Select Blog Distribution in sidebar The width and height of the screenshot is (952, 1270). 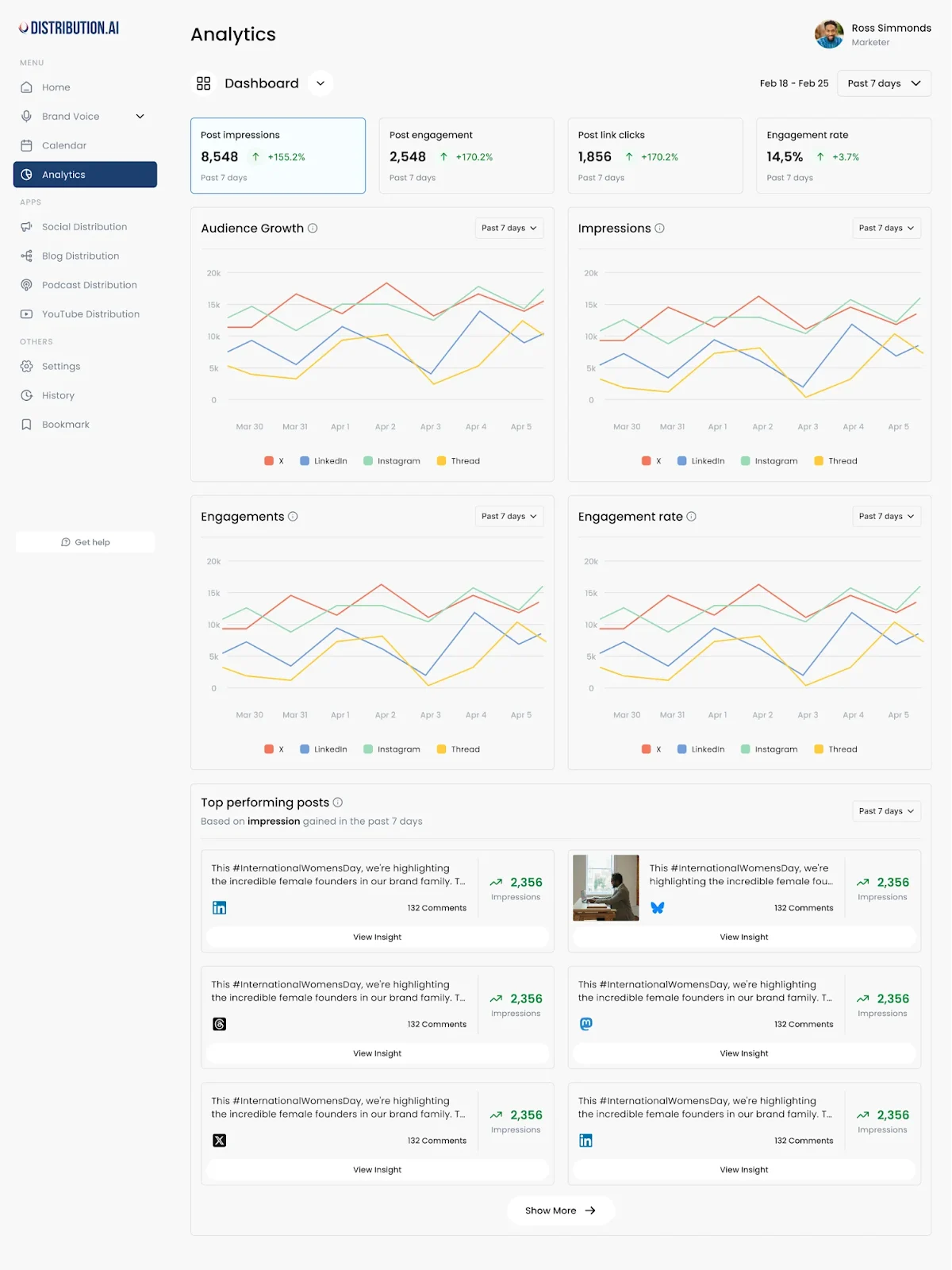point(85,256)
